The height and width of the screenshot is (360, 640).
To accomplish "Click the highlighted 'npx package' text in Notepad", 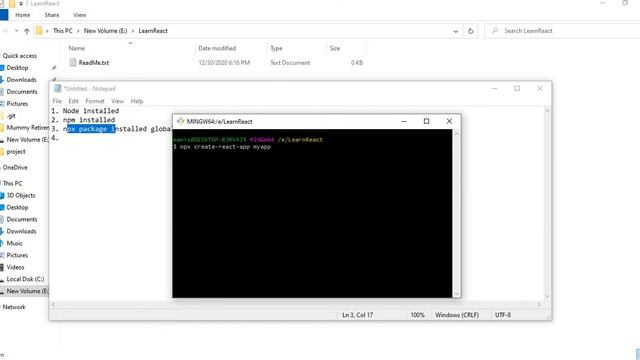I will (91, 129).
